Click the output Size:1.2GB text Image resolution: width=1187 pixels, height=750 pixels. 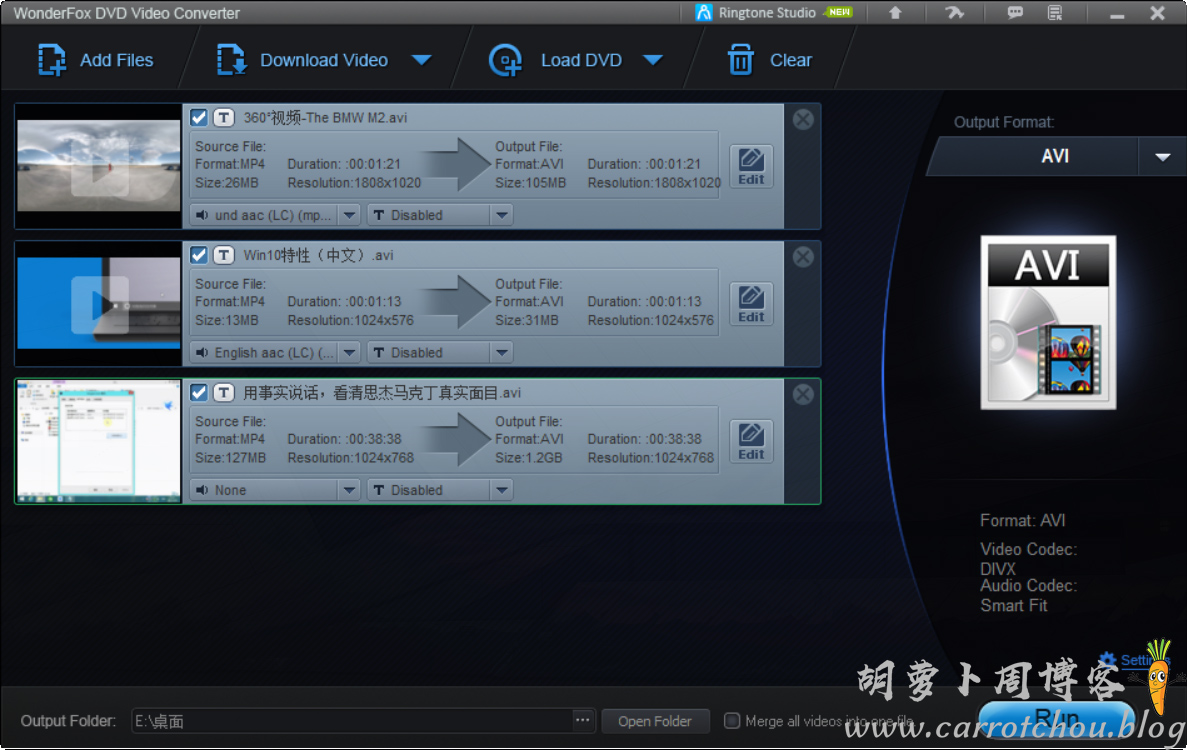tap(529, 458)
